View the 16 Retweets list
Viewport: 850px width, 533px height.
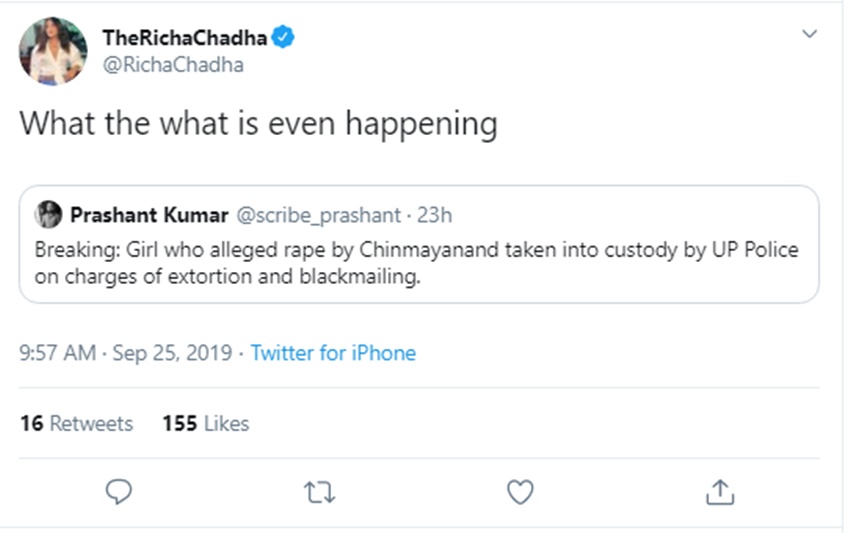[76, 423]
